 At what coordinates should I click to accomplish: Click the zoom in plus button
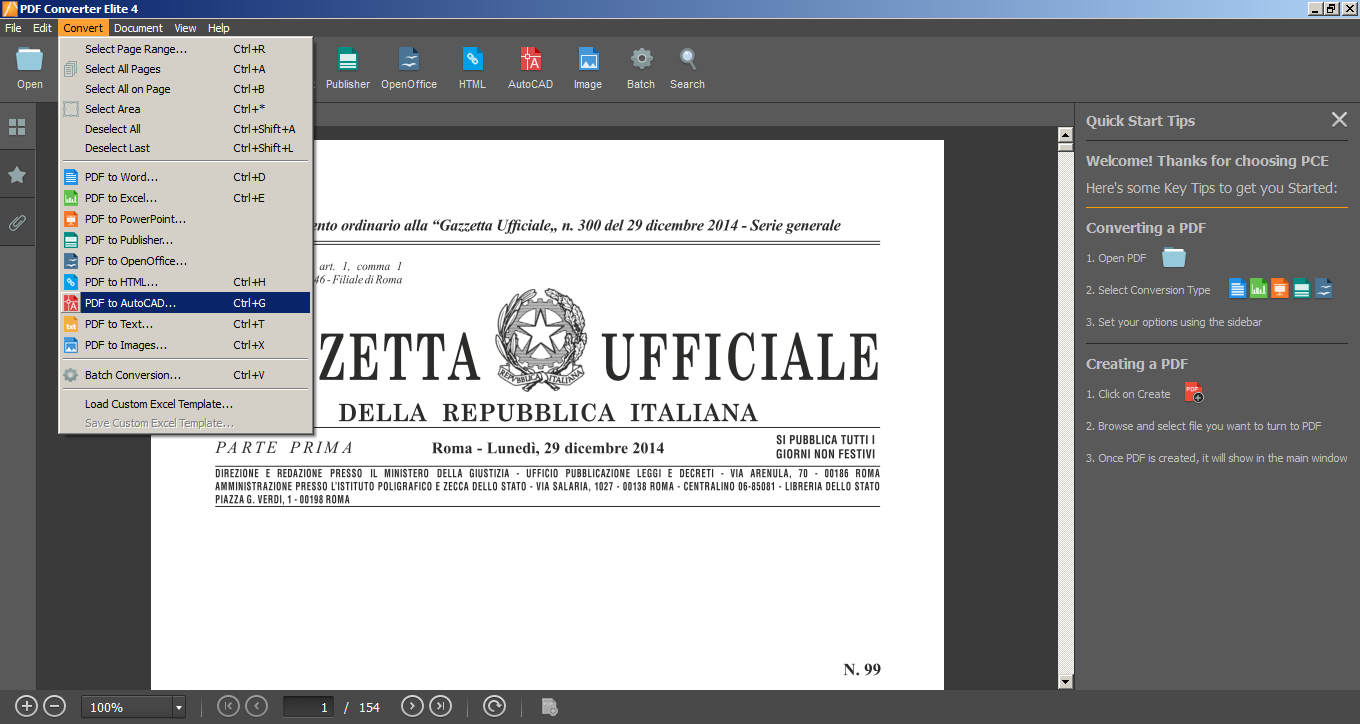click(x=27, y=706)
